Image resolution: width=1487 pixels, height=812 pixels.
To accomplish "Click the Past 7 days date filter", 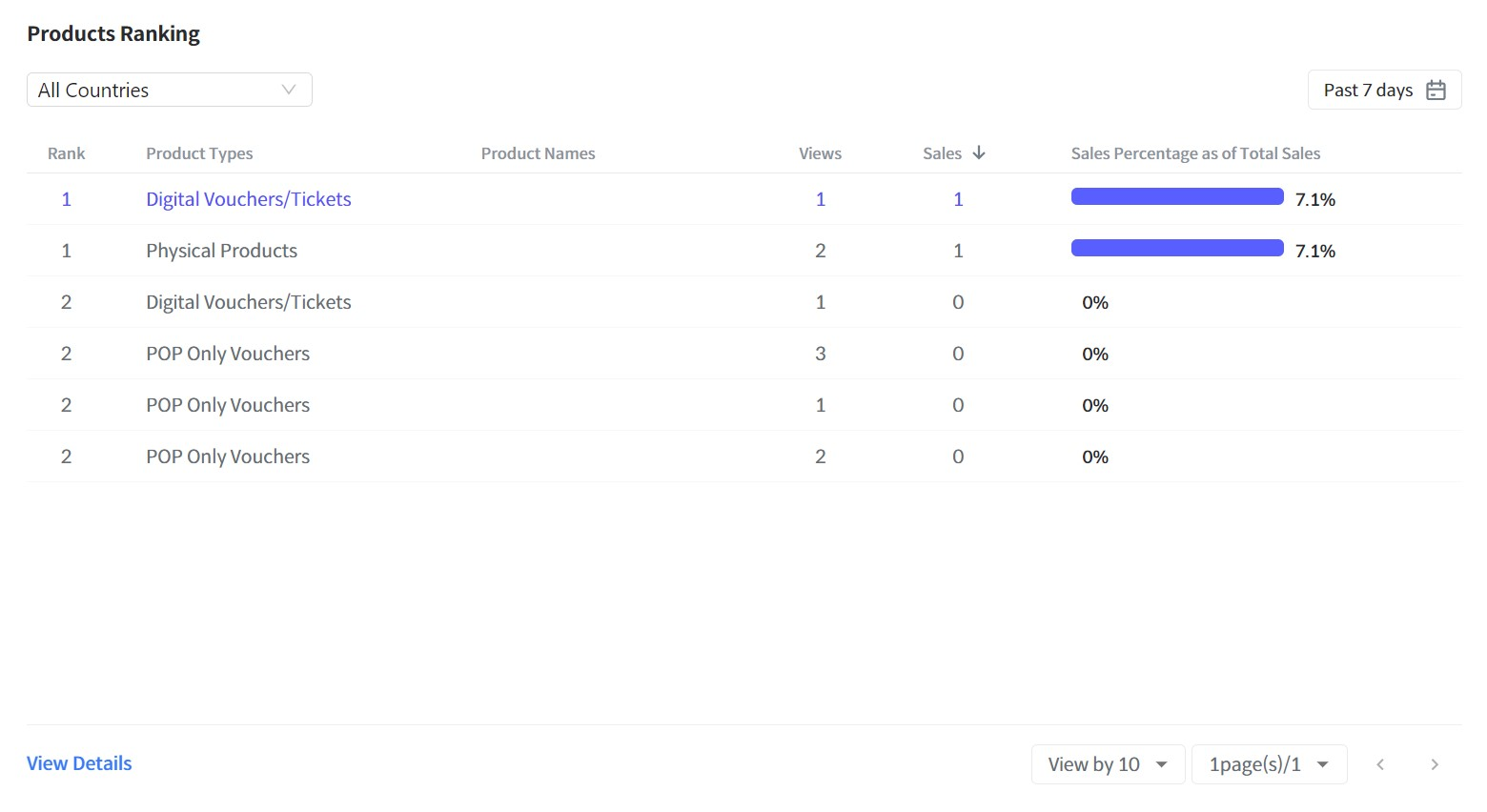I will click(1384, 90).
